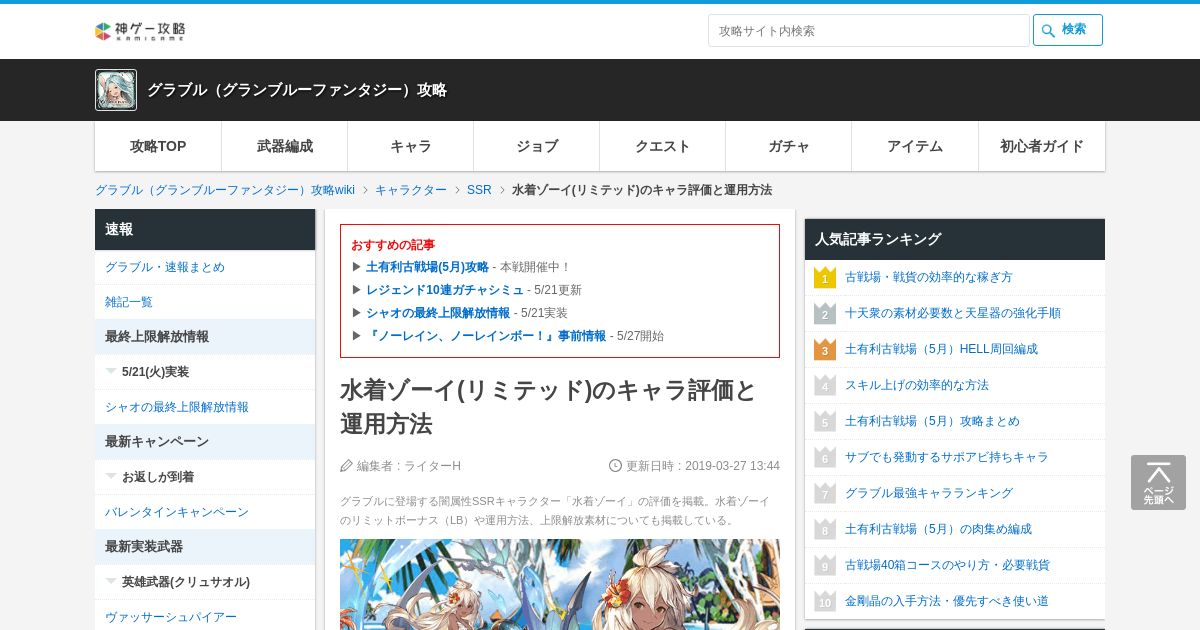Image resolution: width=1200 pixels, height=630 pixels.
Task: Click the 編集者：ライターH text
Action: (x=409, y=466)
